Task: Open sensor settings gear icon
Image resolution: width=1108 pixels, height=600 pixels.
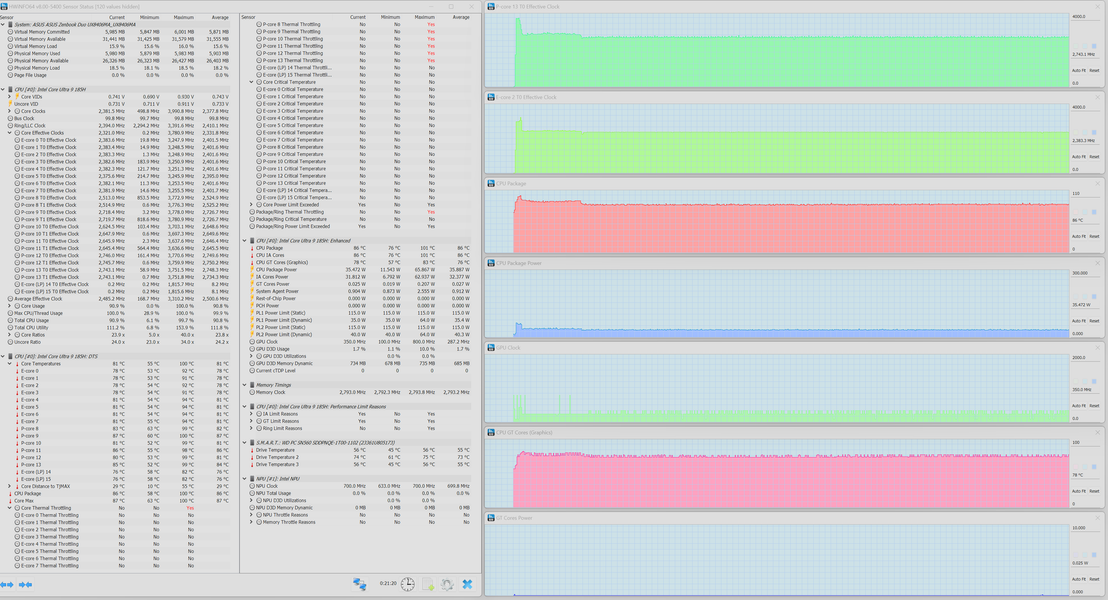Action: (x=447, y=584)
